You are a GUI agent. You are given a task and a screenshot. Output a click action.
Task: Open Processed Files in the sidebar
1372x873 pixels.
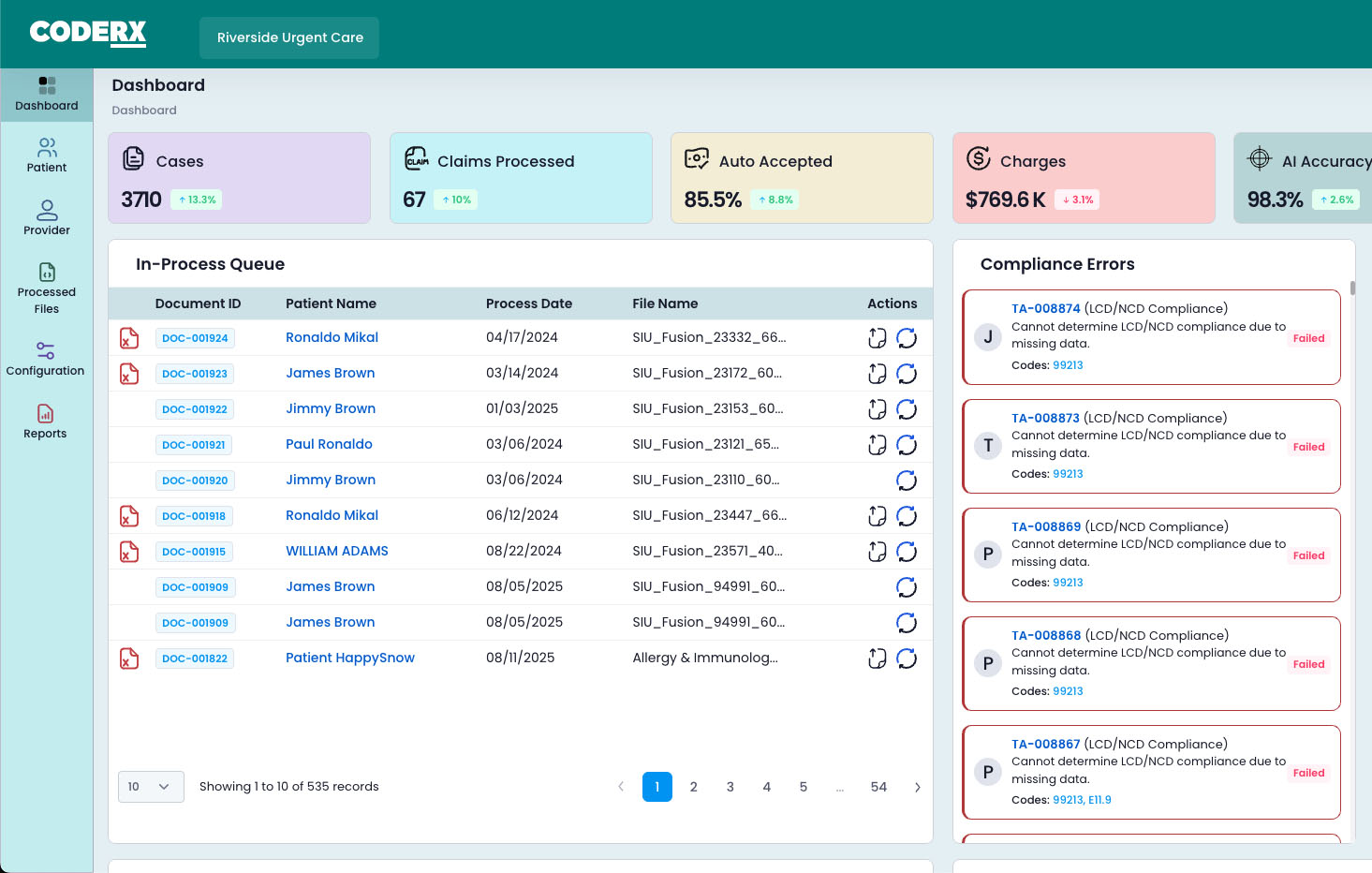tap(47, 289)
